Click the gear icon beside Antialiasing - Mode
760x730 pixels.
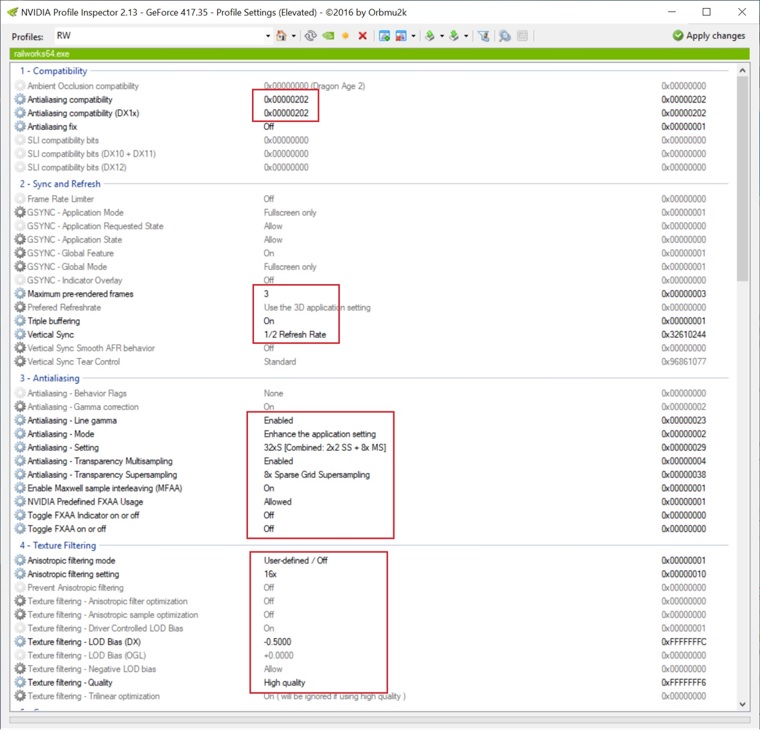click(20, 434)
